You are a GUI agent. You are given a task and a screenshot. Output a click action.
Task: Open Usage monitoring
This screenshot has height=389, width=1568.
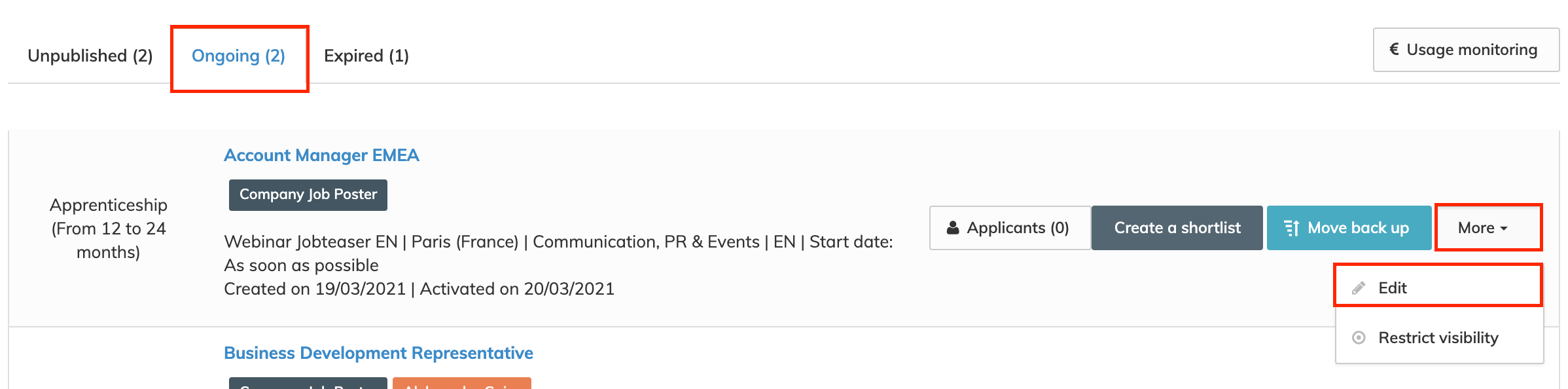coord(1465,50)
